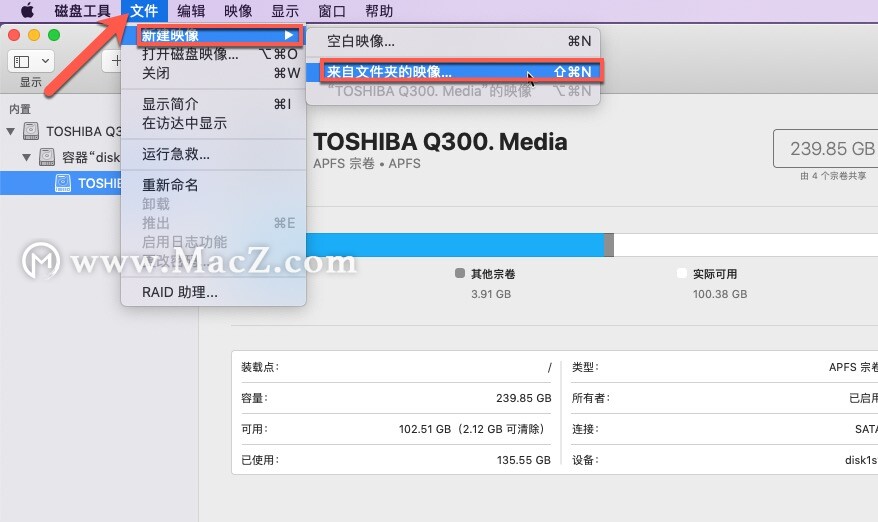This screenshot has height=522, width=878.
Task: Open the 映像 menu
Action: tap(238, 11)
